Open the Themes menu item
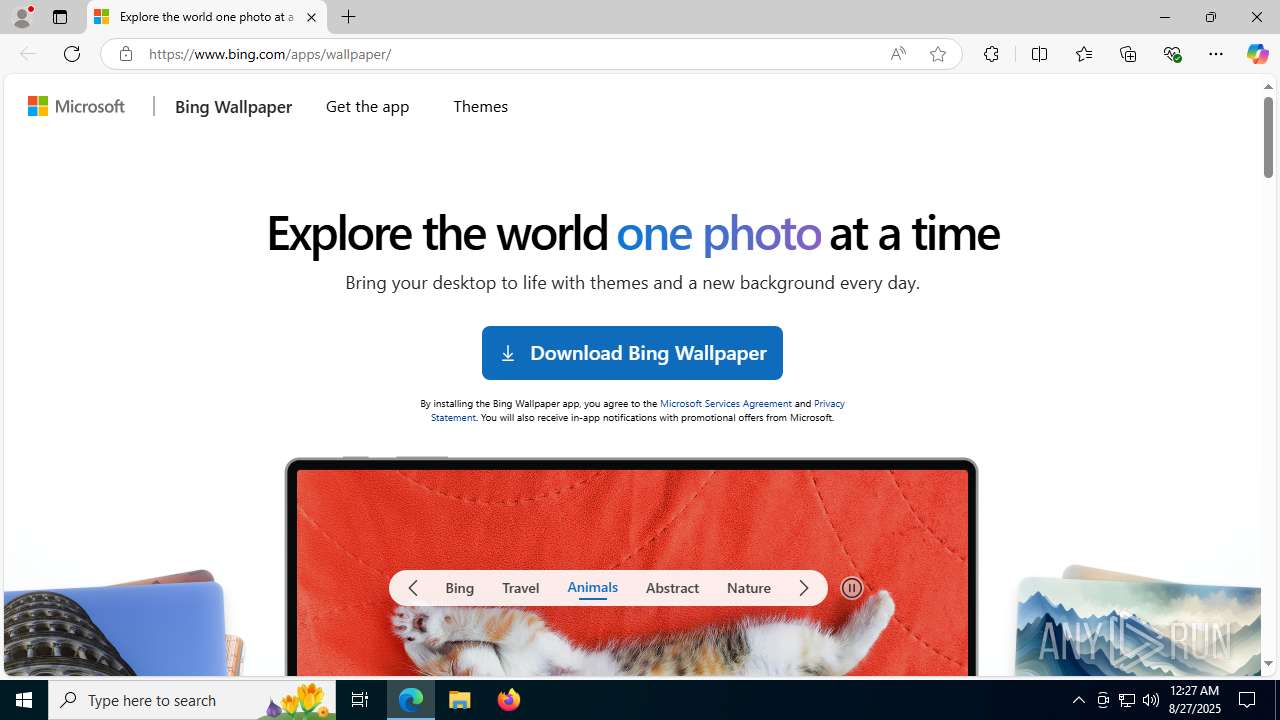Image resolution: width=1280 pixels, height=720 pixels. [x=480, y=106]
